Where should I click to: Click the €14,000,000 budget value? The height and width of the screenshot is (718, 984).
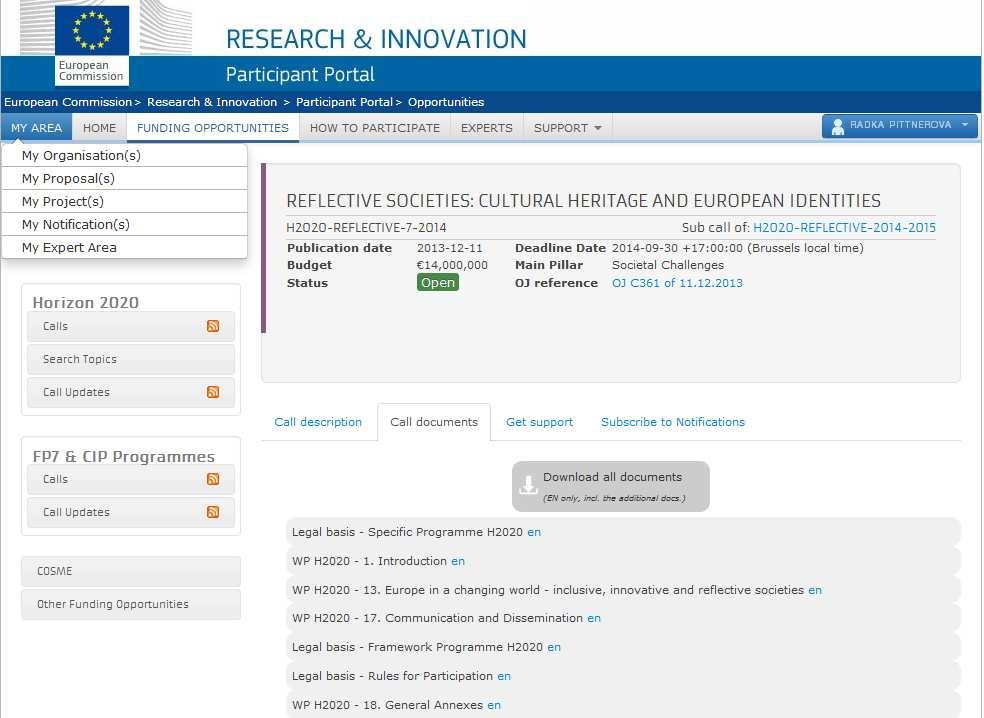[x=452, y=265]
